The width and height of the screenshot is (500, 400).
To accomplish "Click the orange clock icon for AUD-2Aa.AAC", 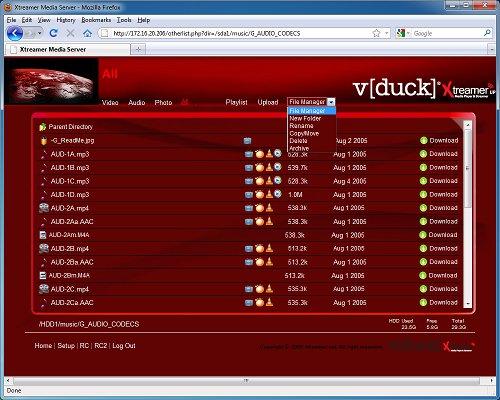I will [259, 222].
